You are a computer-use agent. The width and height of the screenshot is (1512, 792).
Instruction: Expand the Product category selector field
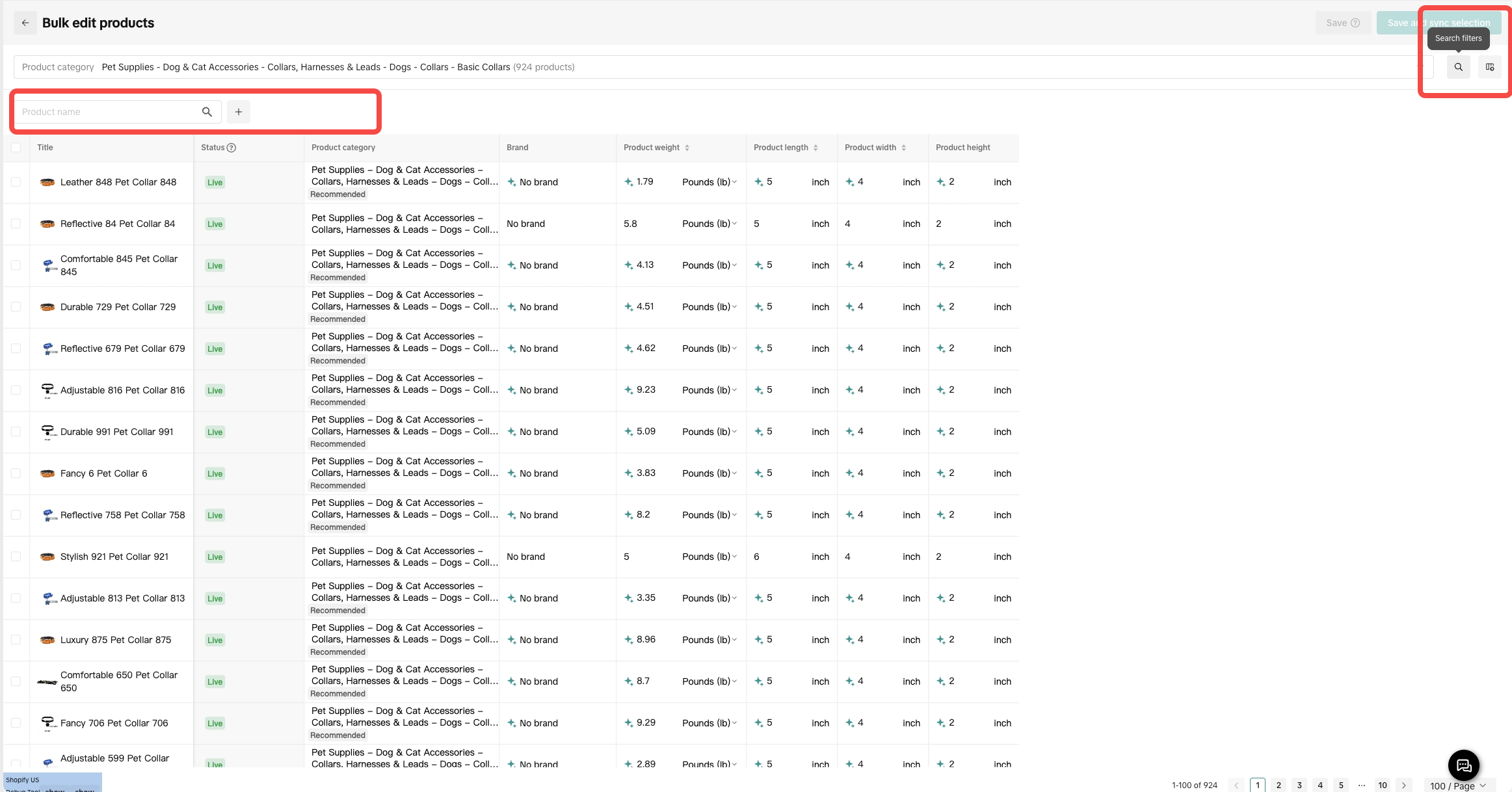(x=715, y=67)
